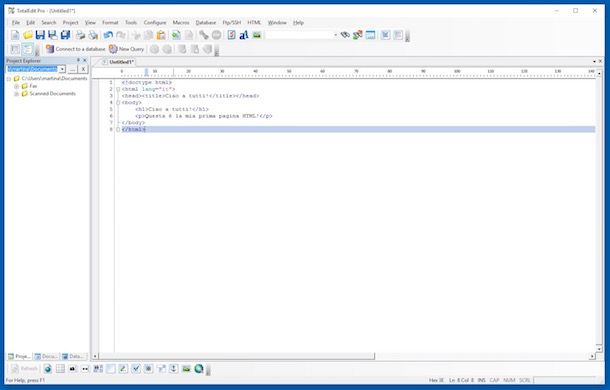Collapse the body tag fold marker on line 4
The width and height of the screenshot is (610, 390).
click(x=118, y=103)
